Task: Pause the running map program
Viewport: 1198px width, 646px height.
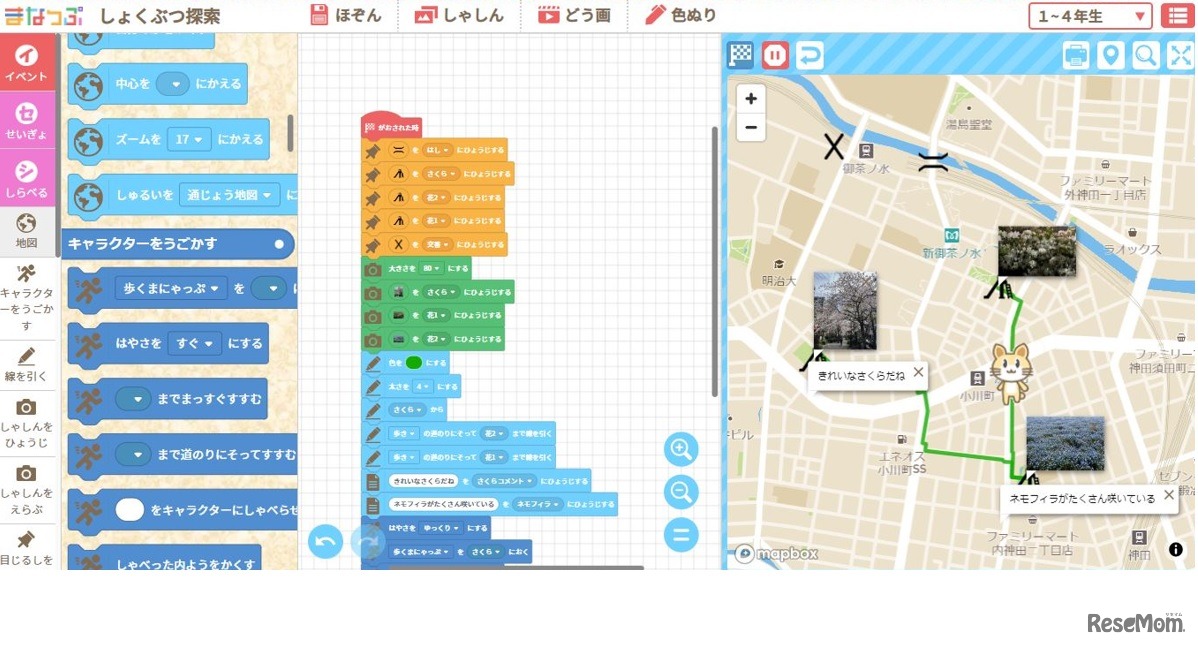Action: pyautogui.click(x=775, y=55)
